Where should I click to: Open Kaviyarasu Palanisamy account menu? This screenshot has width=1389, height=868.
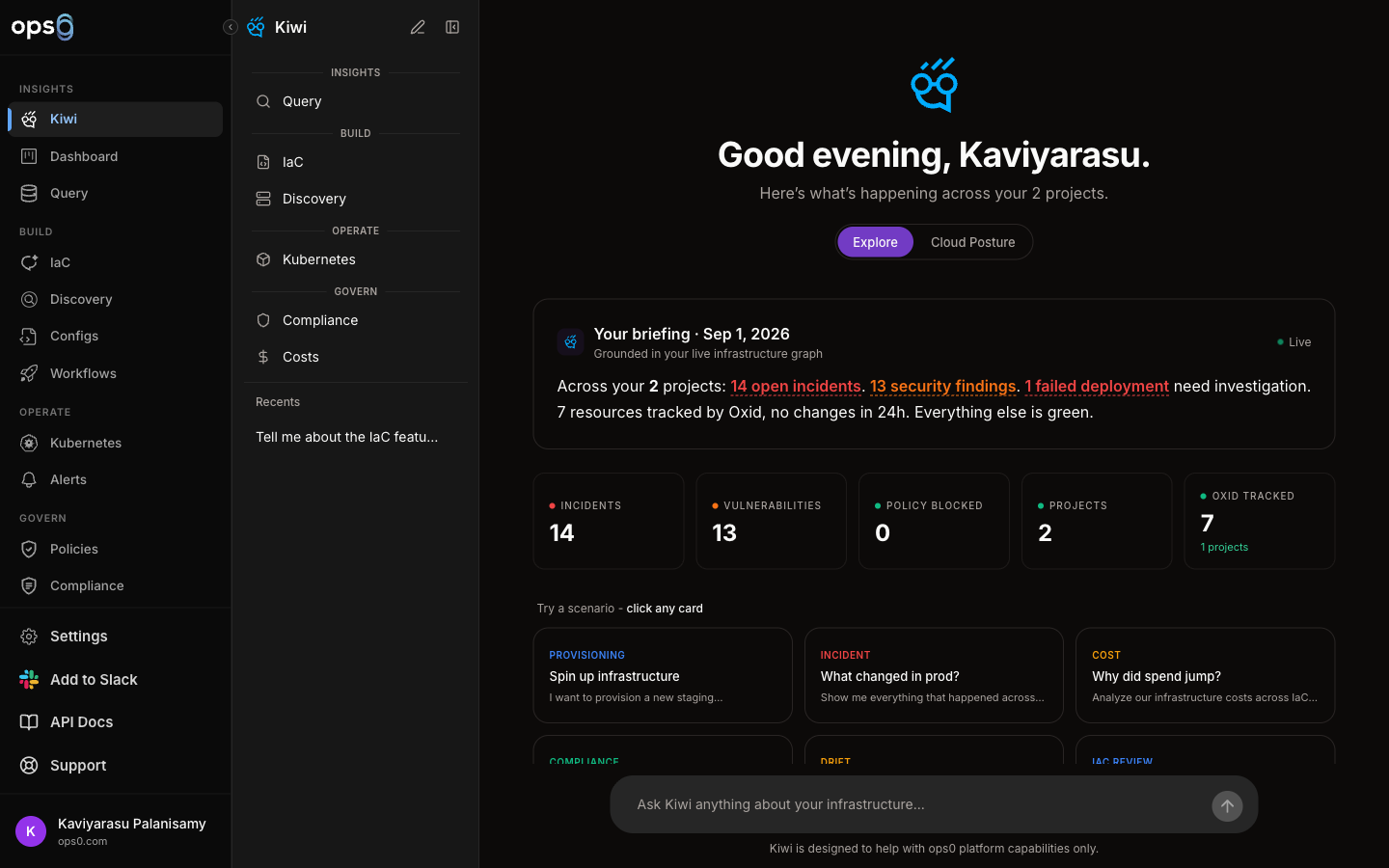click(115, 831)
